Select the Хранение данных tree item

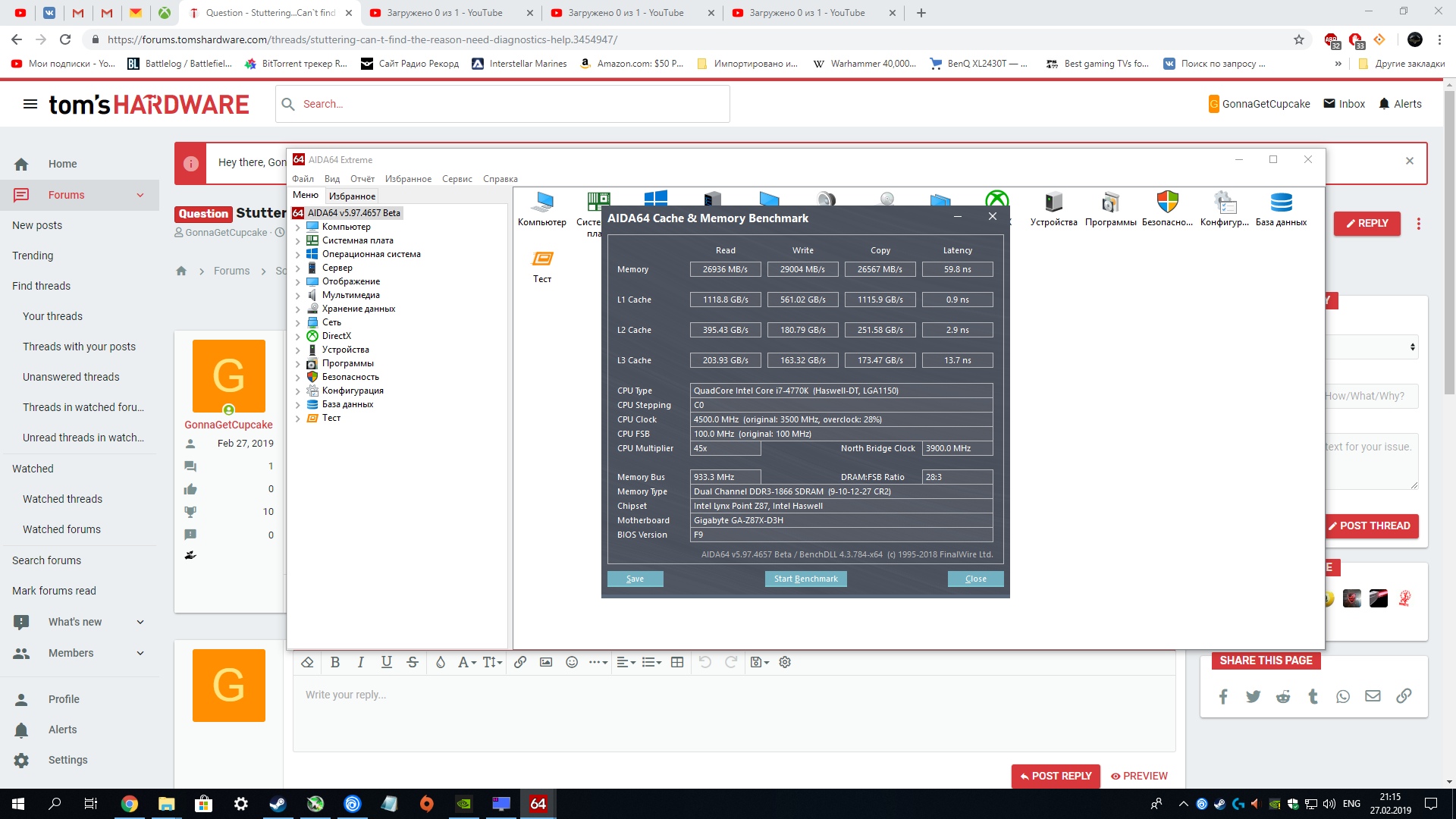(x=358, y=309)
